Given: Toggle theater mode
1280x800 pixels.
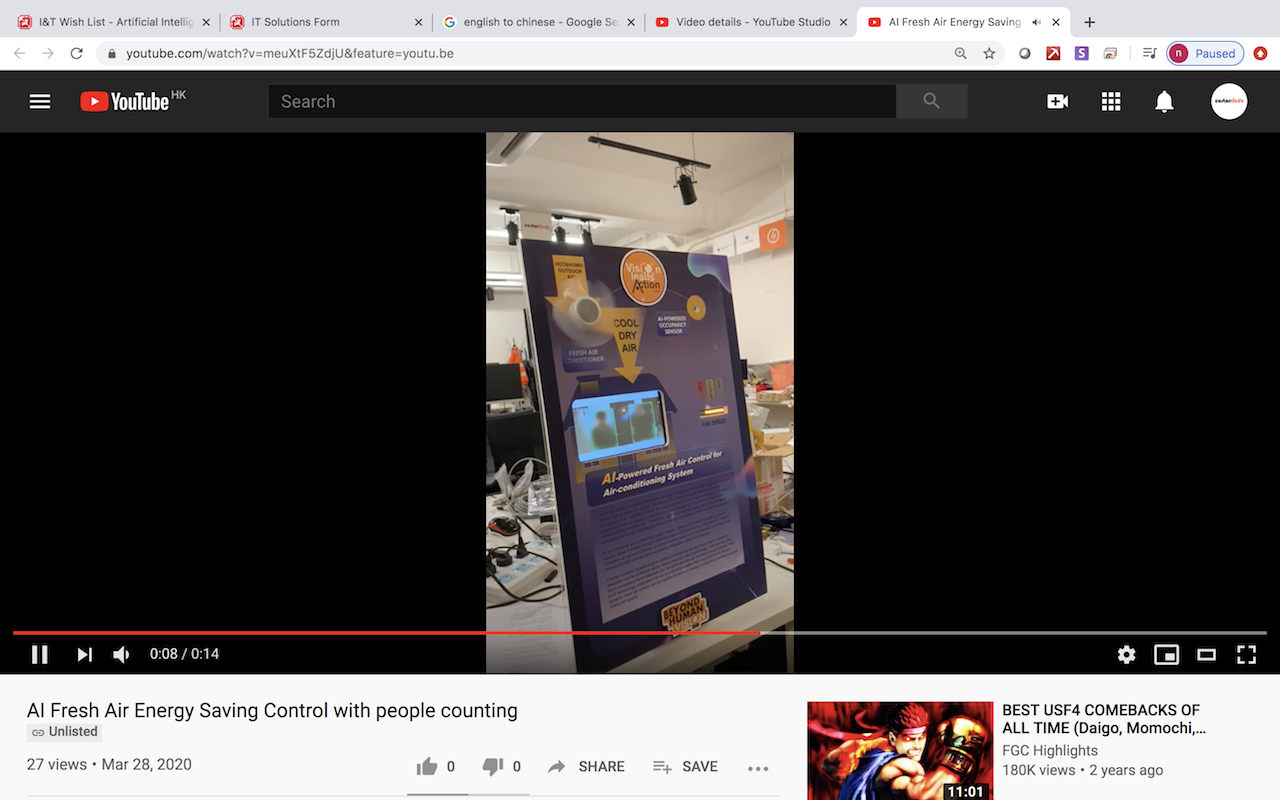Looking at the screenshot, I should click(1206, 654).
